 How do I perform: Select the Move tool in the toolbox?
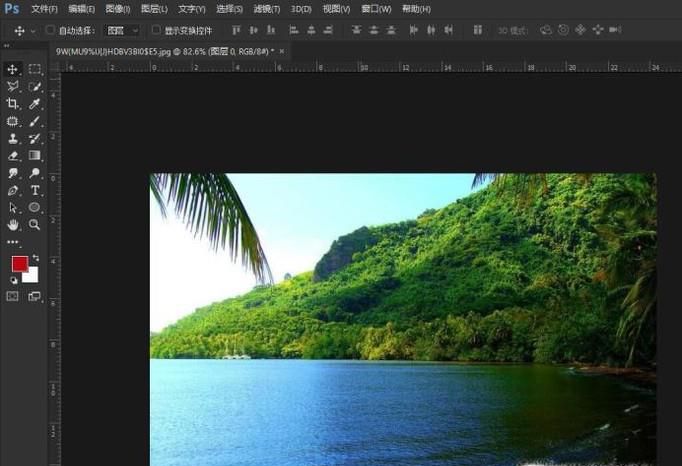click(13, 69)
